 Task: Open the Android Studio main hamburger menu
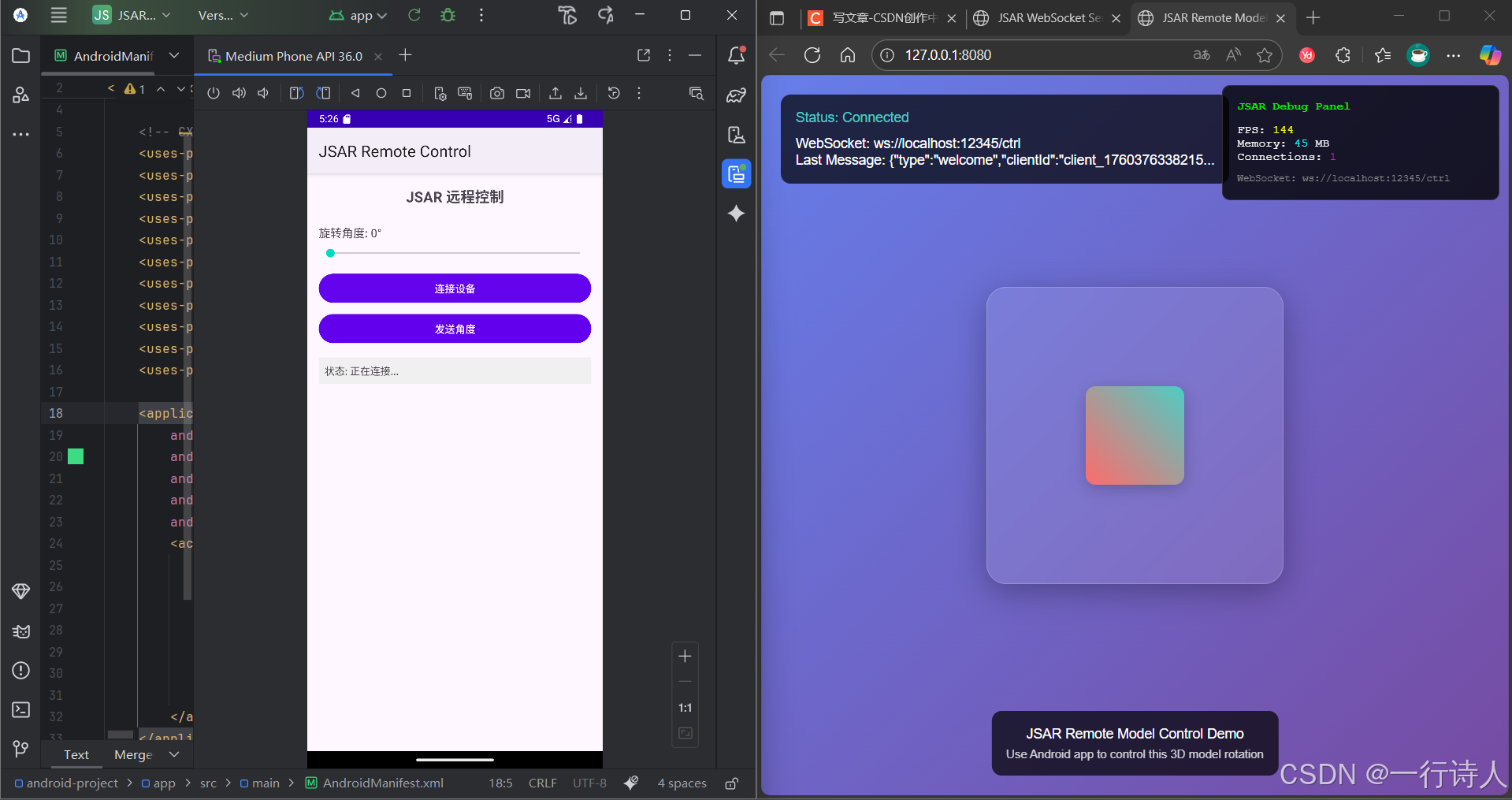tap(59, 15)
